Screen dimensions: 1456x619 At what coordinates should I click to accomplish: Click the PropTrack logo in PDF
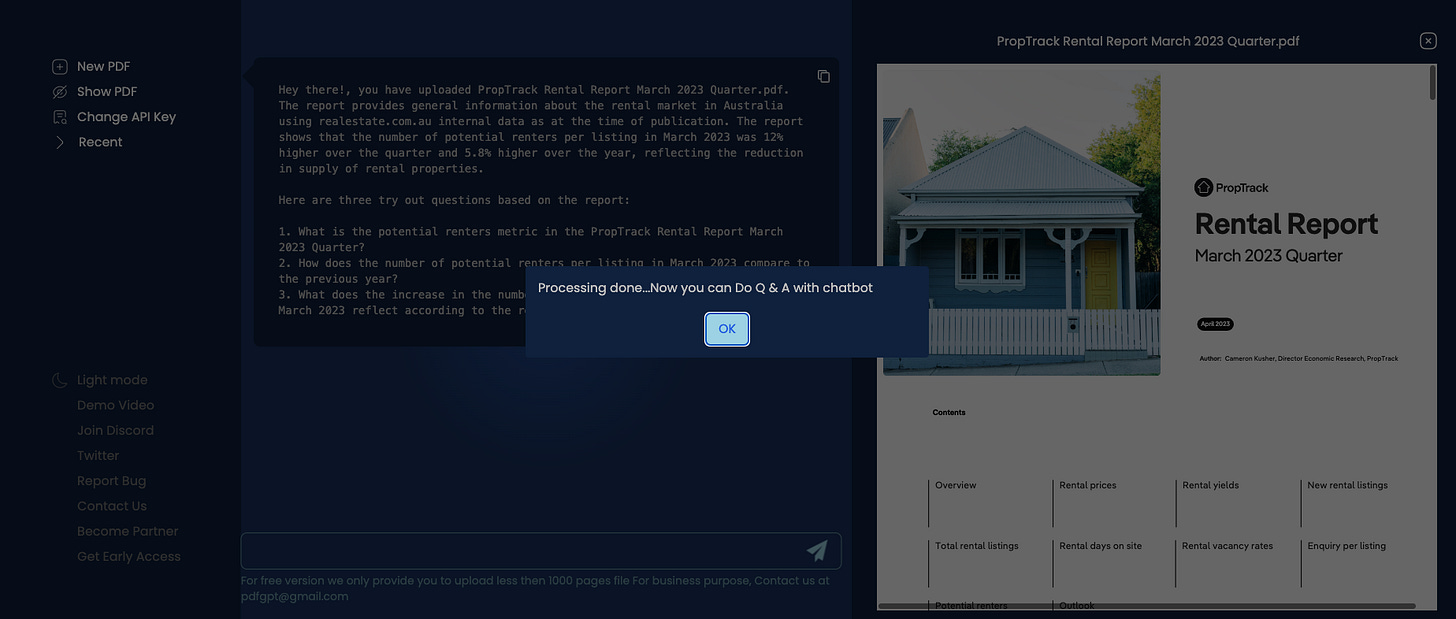tap(1231, 187)
